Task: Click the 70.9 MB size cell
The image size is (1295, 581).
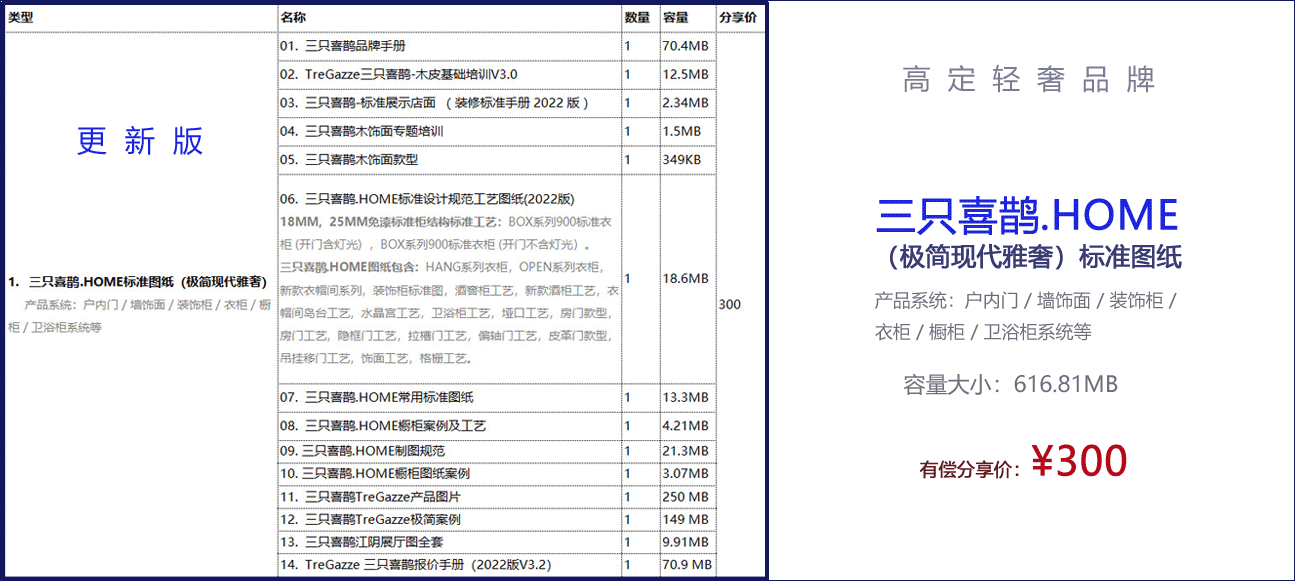Action: coord(687,565)
